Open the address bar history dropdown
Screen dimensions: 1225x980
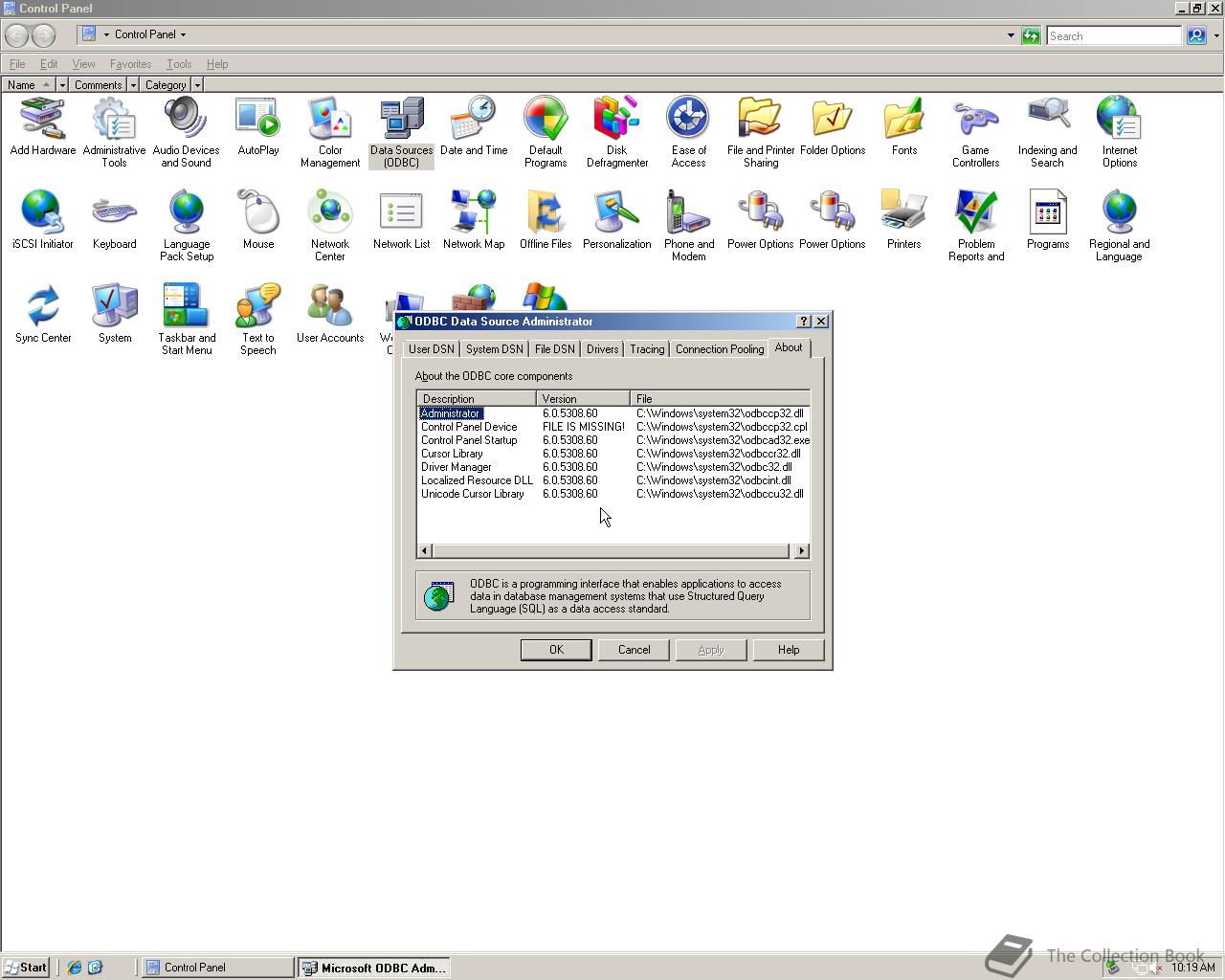1011,35
